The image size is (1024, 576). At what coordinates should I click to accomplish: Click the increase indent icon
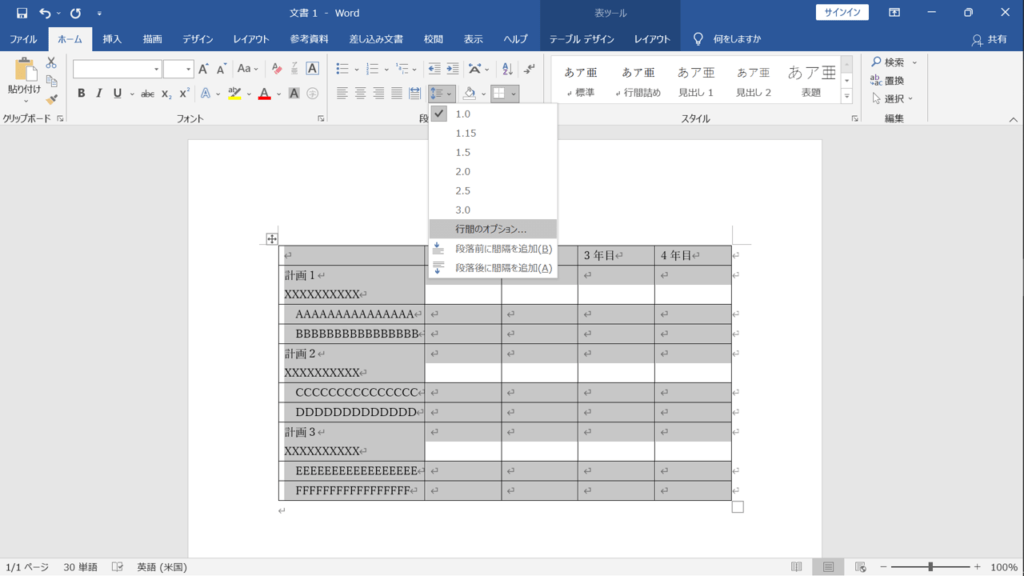(x=453, y=69)
